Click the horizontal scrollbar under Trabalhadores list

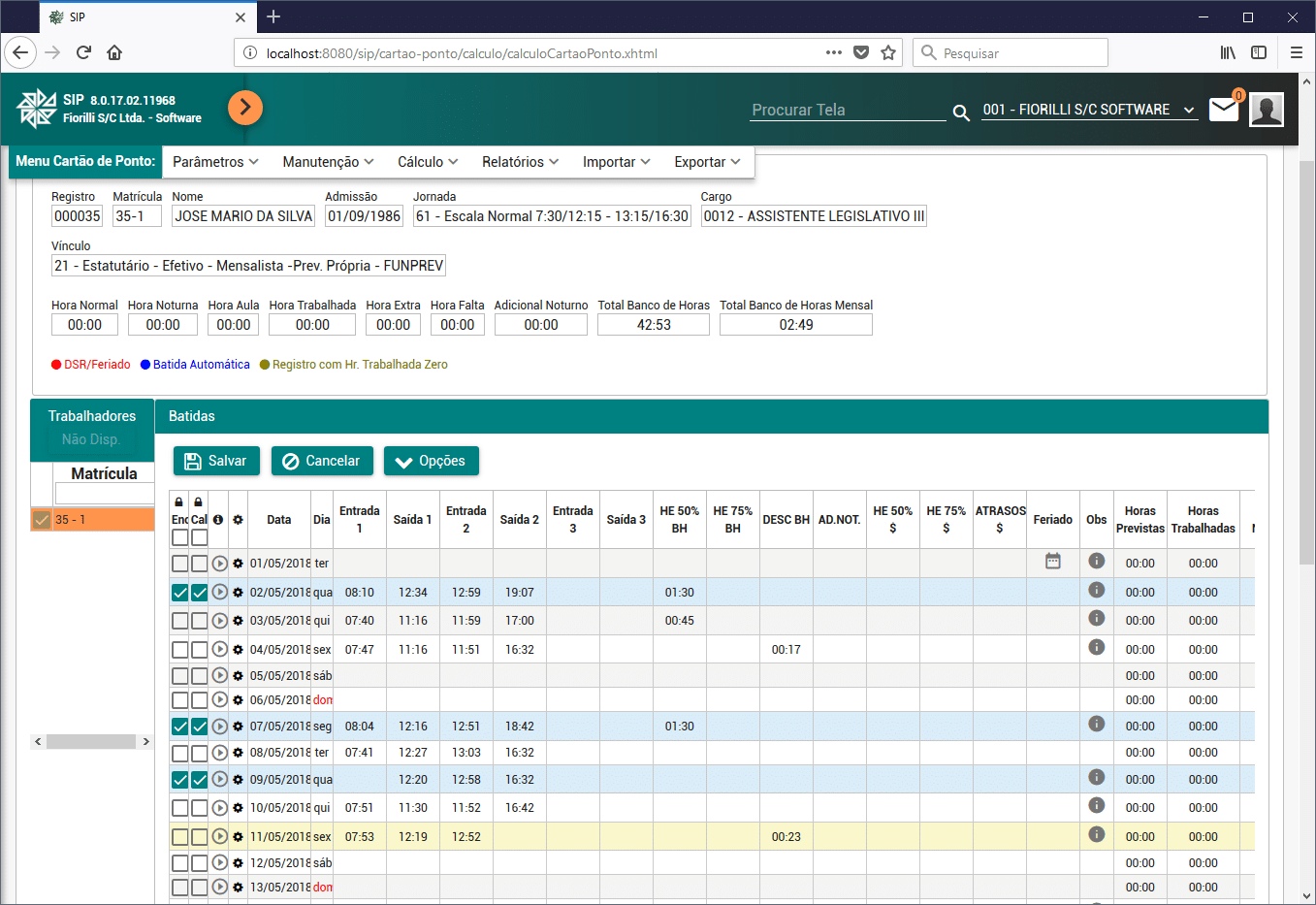tap(91, 742)
